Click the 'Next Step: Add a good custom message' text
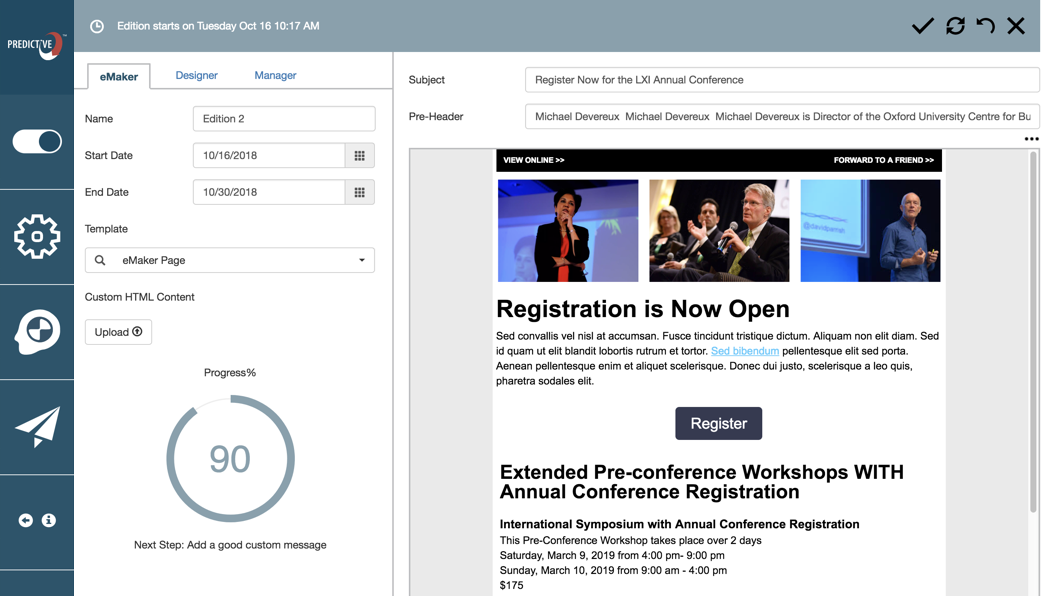Image resolution: width=1042 pixels, height=596 pixels. (230, 545)
